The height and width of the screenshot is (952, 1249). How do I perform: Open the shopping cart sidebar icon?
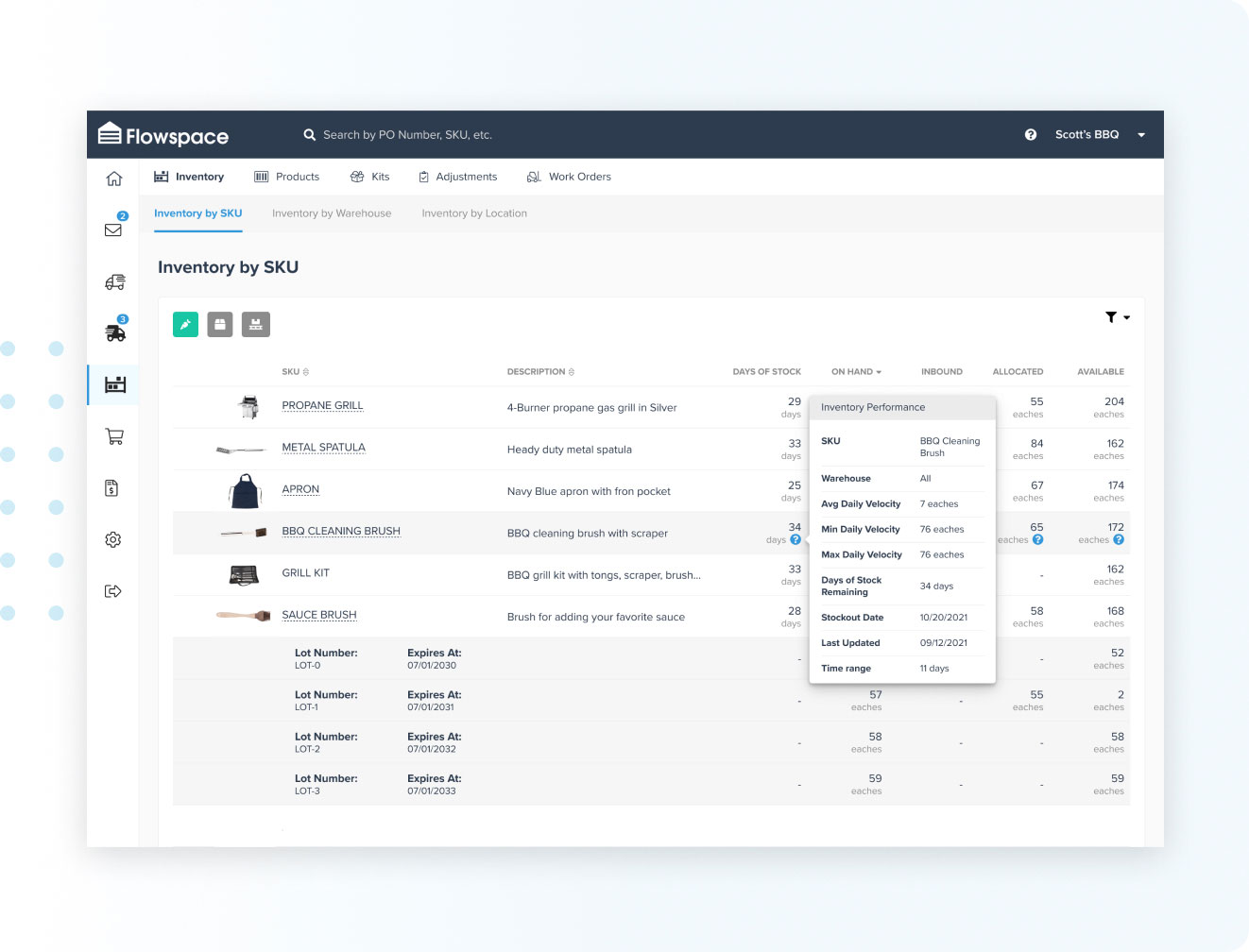pos(114,436)
